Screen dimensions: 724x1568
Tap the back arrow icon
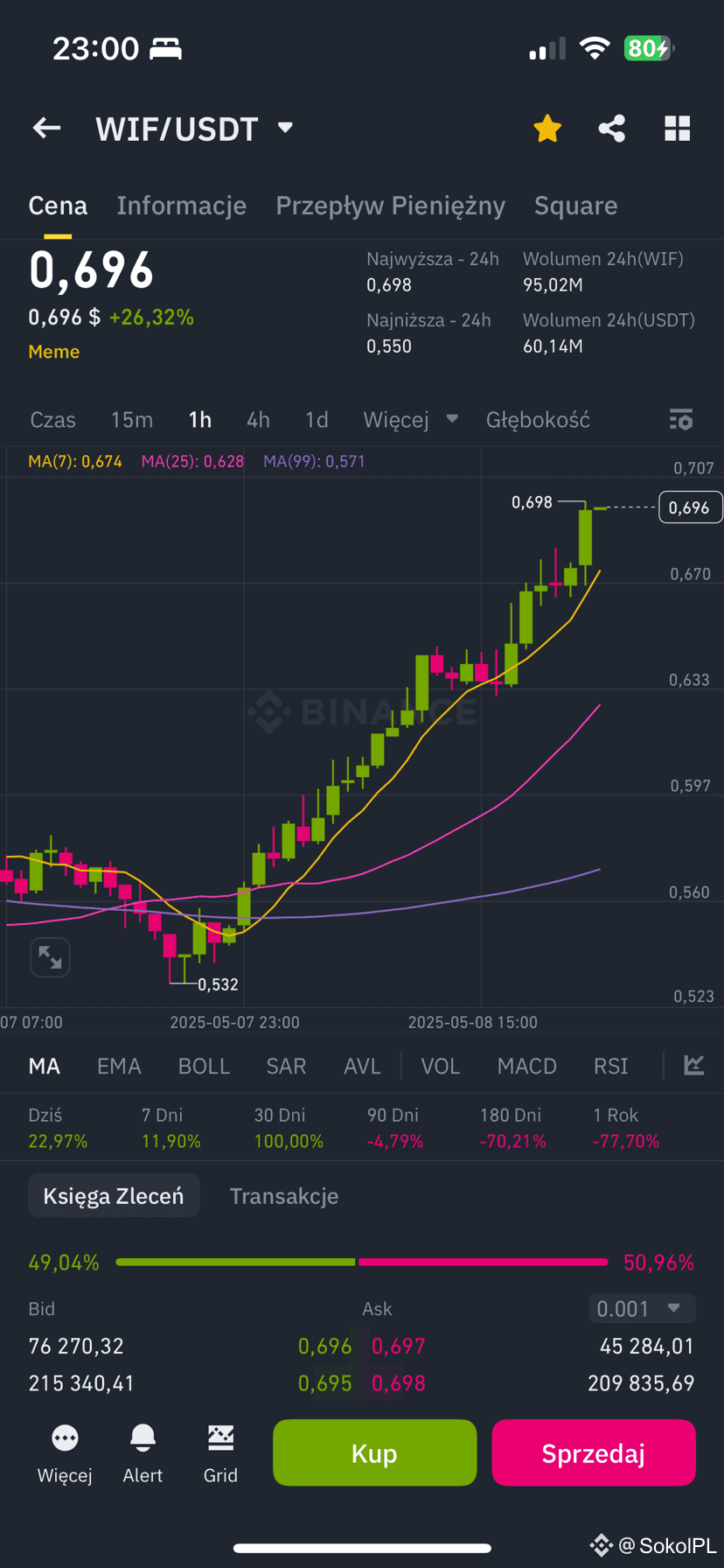47,129
